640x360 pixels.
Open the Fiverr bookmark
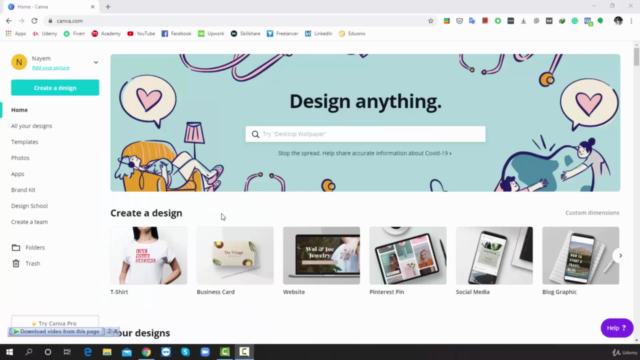[74, 33]
